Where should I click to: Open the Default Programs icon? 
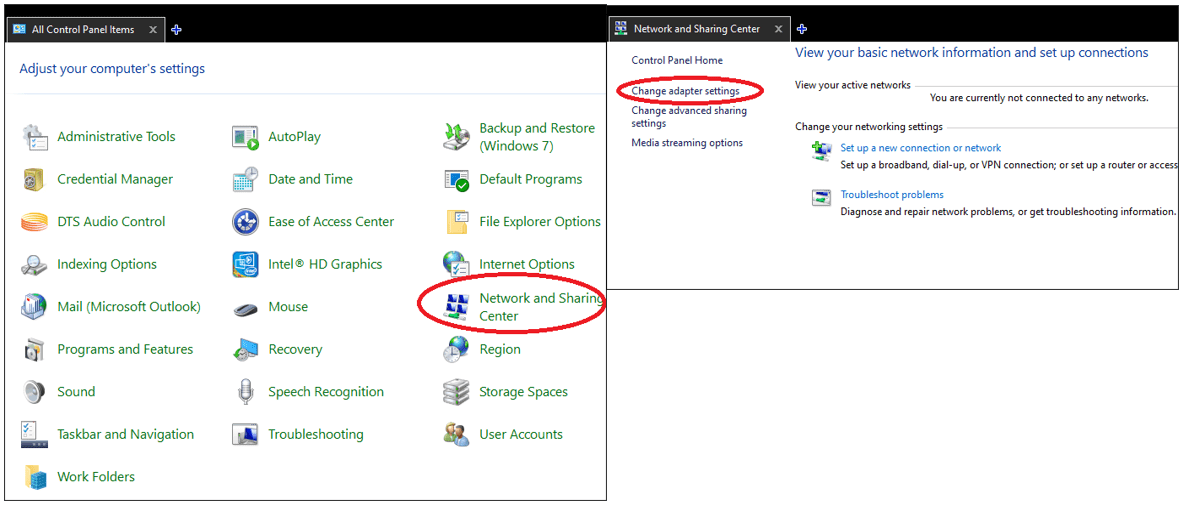(457, 179)
